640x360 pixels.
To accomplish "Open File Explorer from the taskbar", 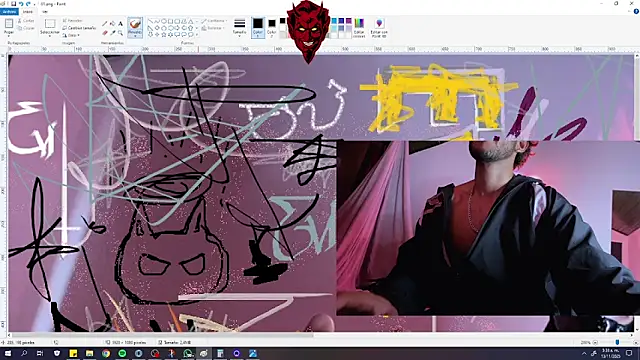I will click(89, 353).
